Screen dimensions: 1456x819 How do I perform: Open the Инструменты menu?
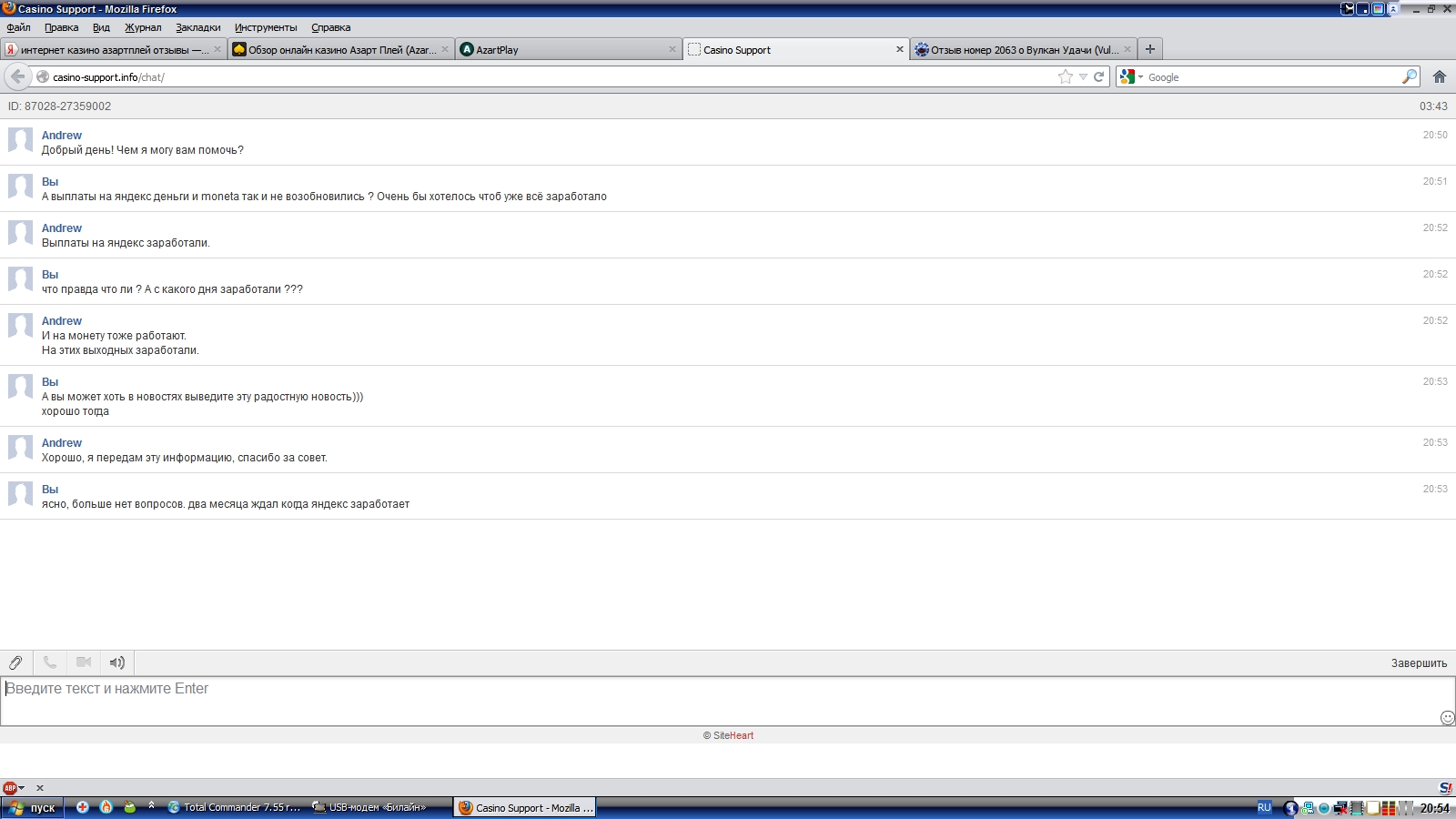(266, 27)
